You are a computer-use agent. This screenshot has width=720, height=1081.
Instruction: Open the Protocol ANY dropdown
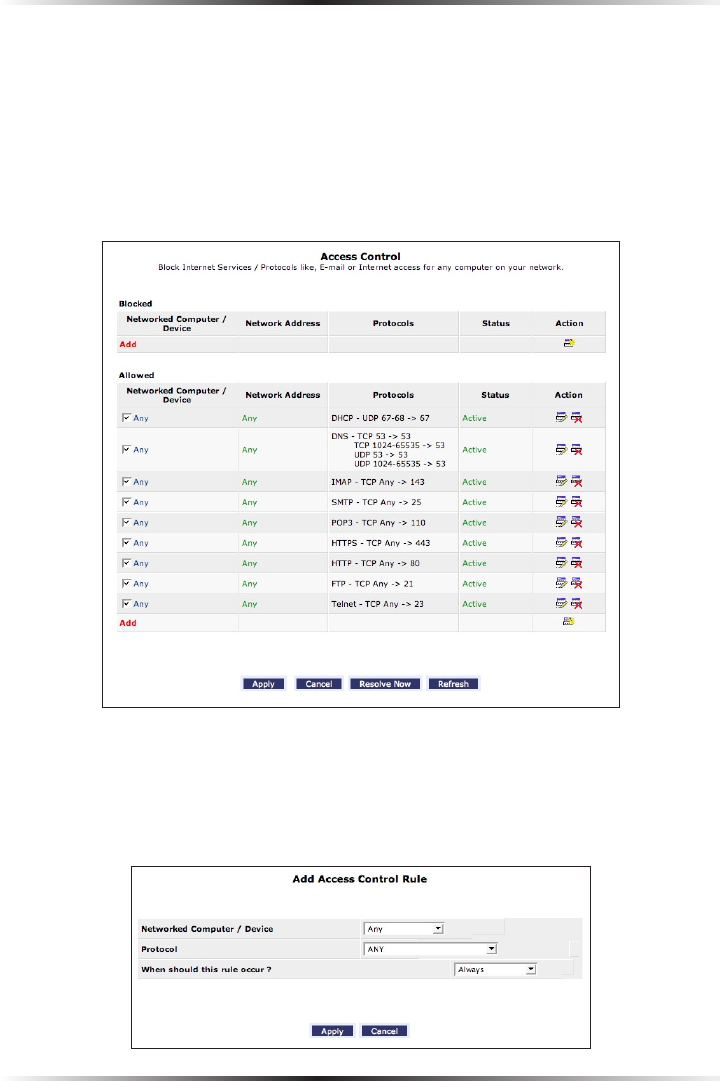point(430,949)
